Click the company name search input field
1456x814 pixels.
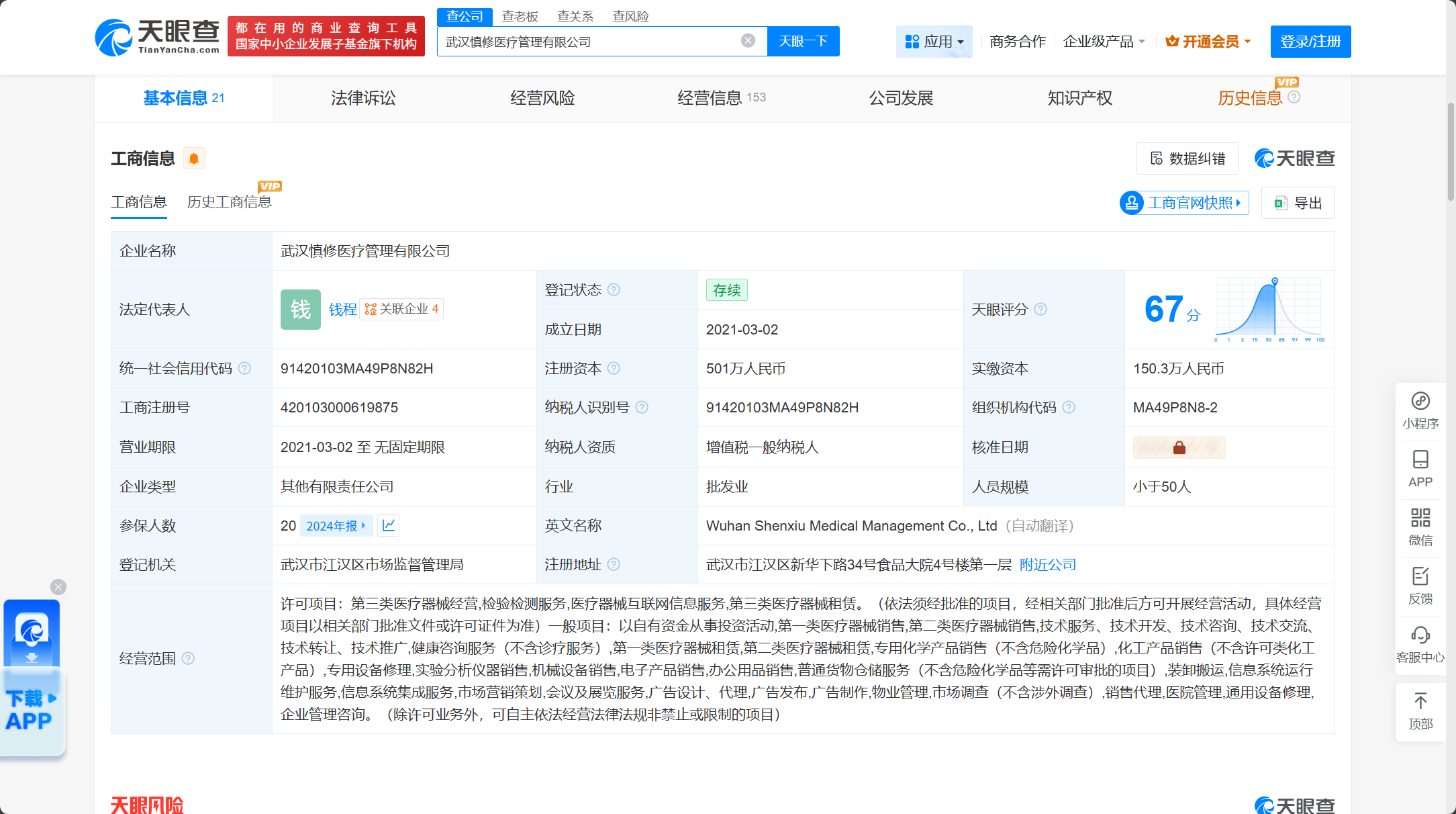(591, 42)
